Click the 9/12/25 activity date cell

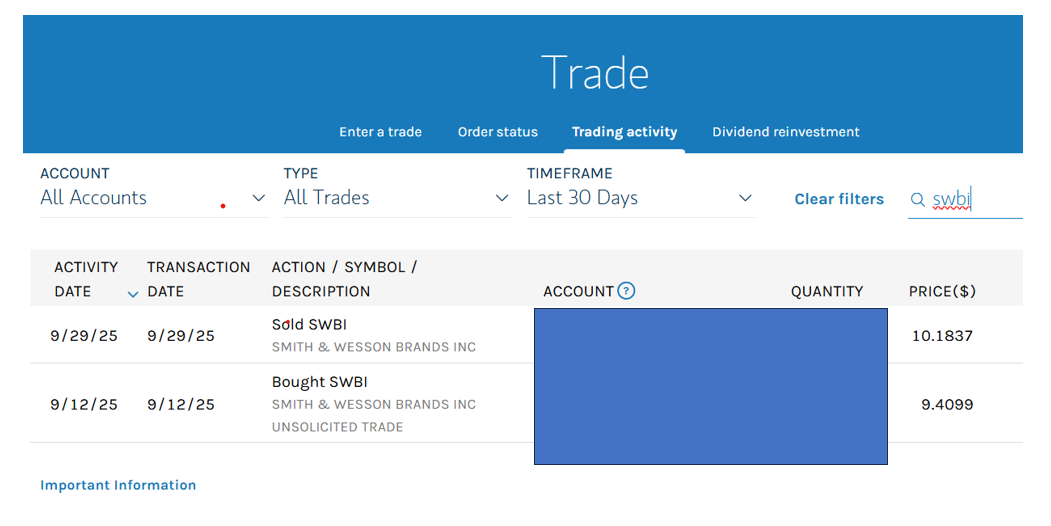click(x=84, y=404)
